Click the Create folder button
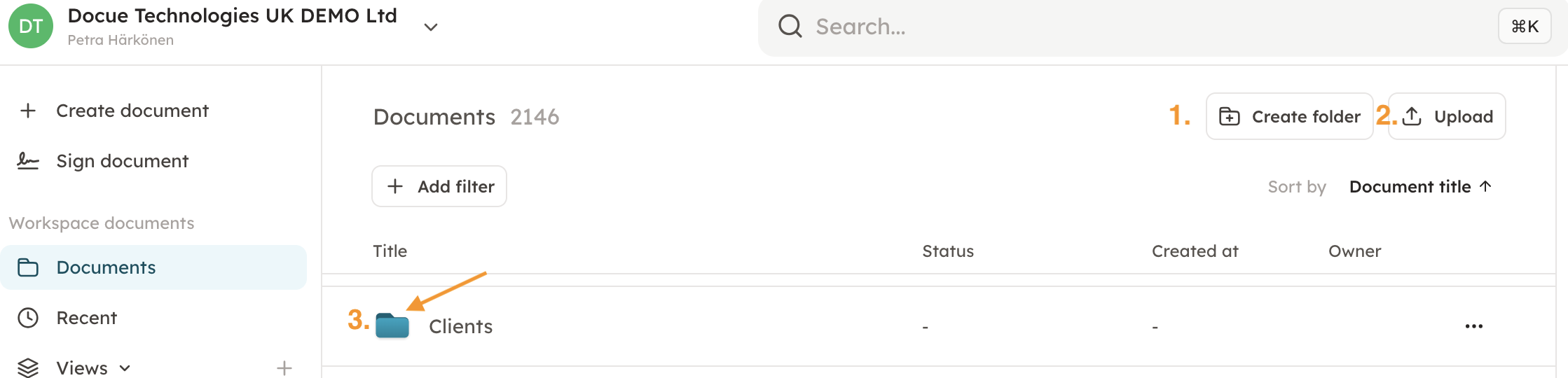This screenshot has height=378, width=1568. pyautogui.click(x=1289, y=116)
